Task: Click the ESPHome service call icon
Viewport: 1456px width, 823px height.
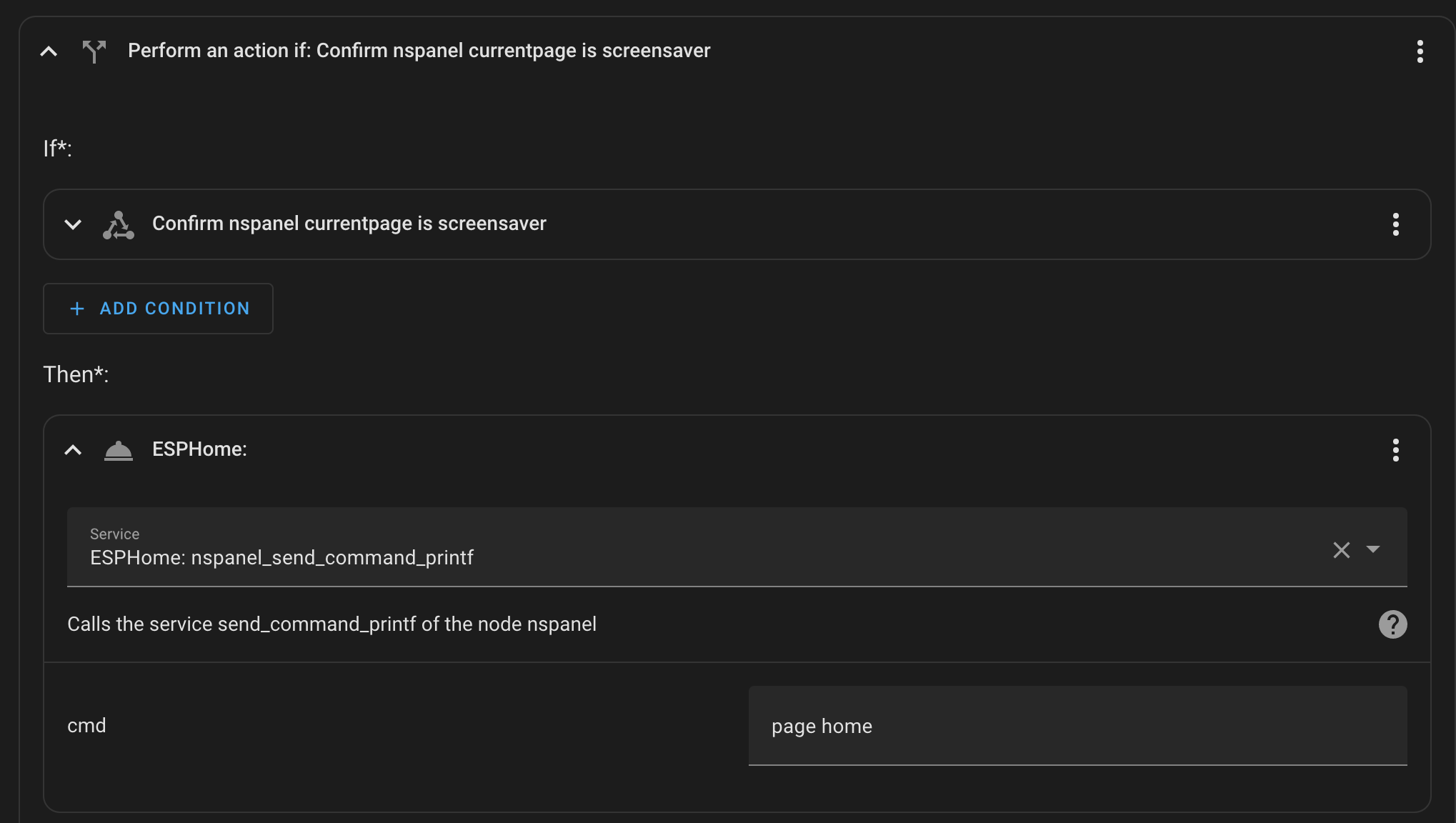Action: click(x=119, y=450)
